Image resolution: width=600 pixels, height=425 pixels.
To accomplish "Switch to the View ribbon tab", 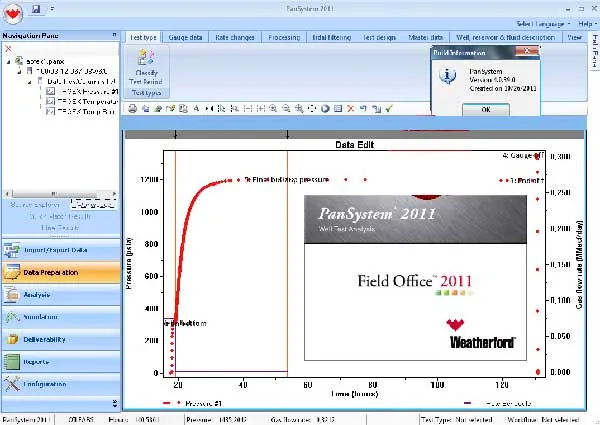I will 574,37.
